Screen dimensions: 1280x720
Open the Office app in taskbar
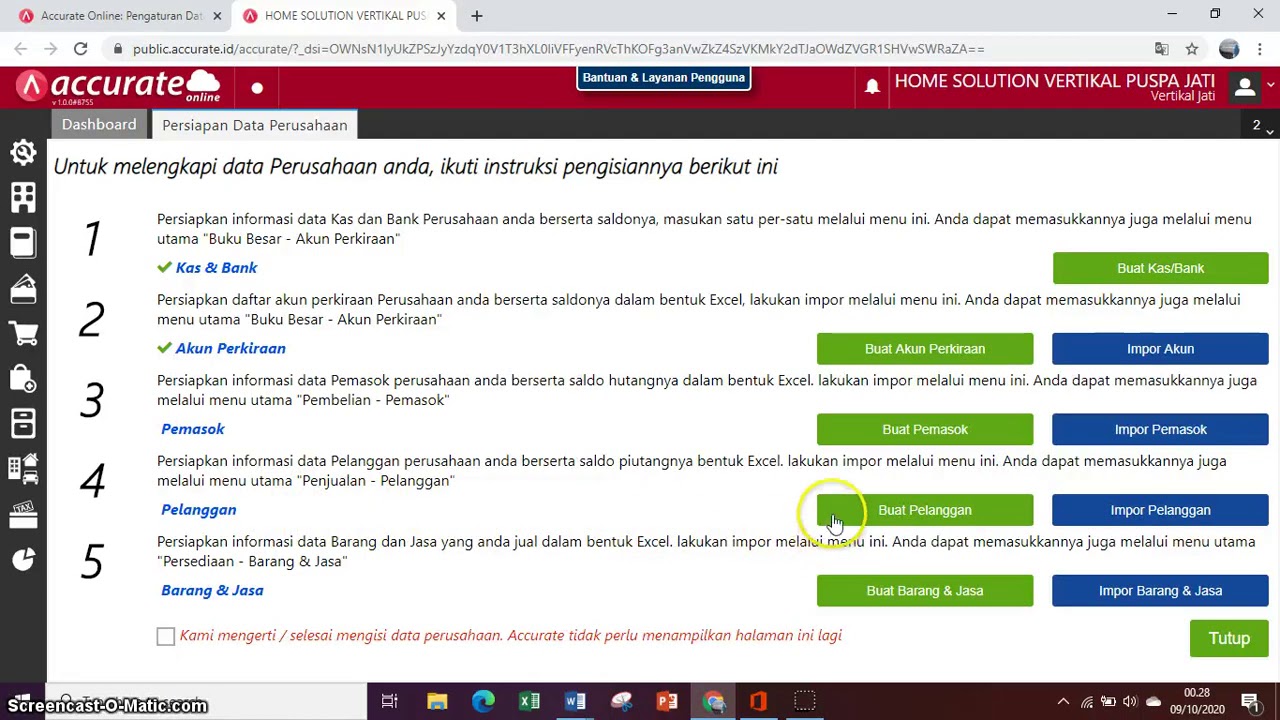pyautogui.click(x=759, y=701)
